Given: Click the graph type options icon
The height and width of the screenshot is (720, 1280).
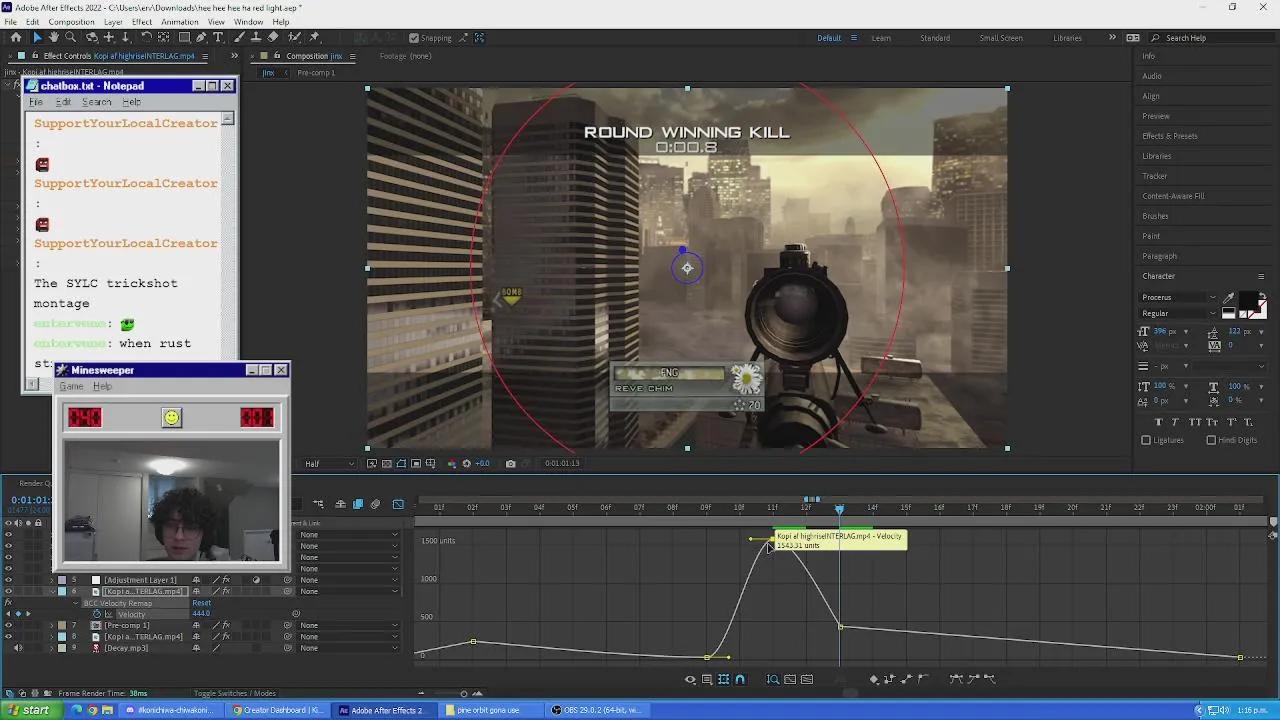Looking at the screenshot, I should (707, 679).
